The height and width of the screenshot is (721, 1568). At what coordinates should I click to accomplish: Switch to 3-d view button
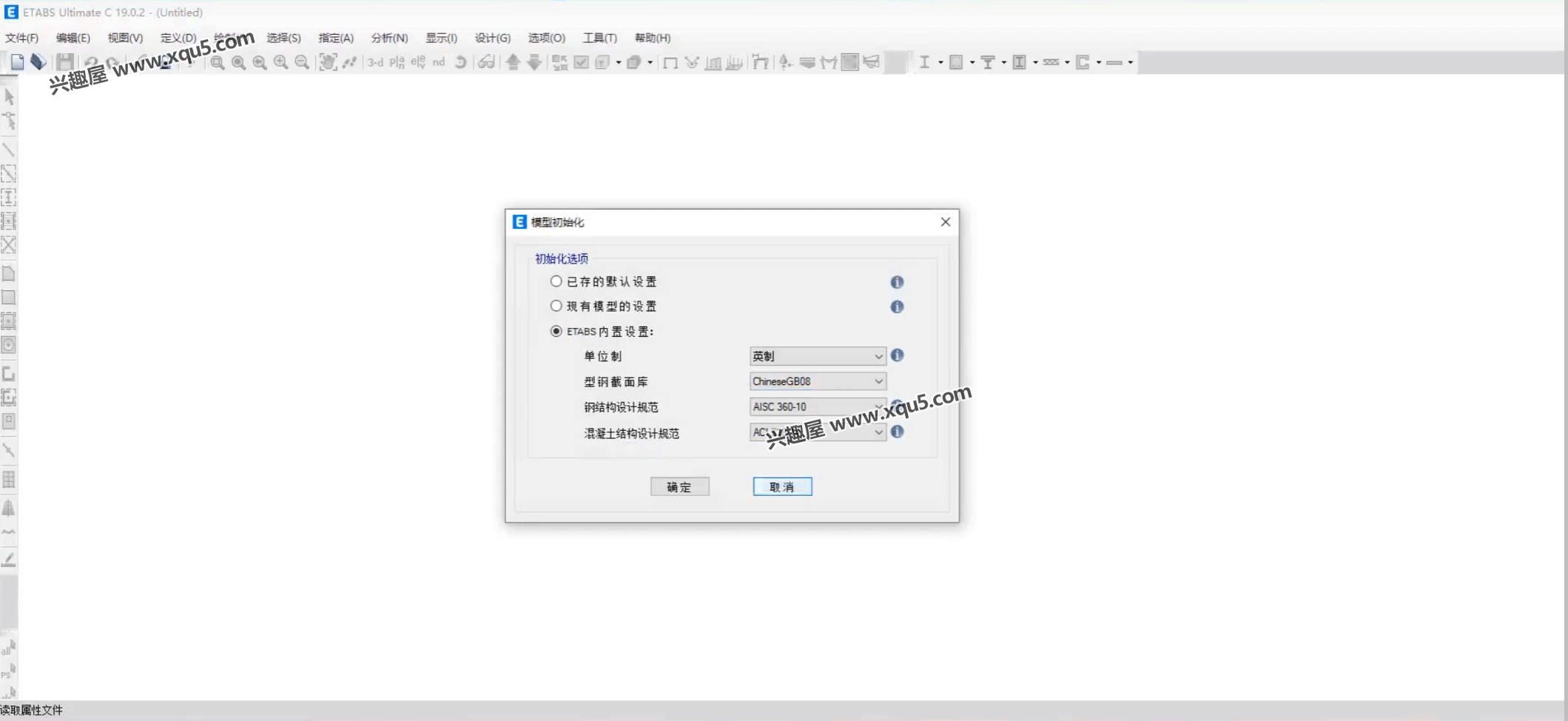point(376,62)
